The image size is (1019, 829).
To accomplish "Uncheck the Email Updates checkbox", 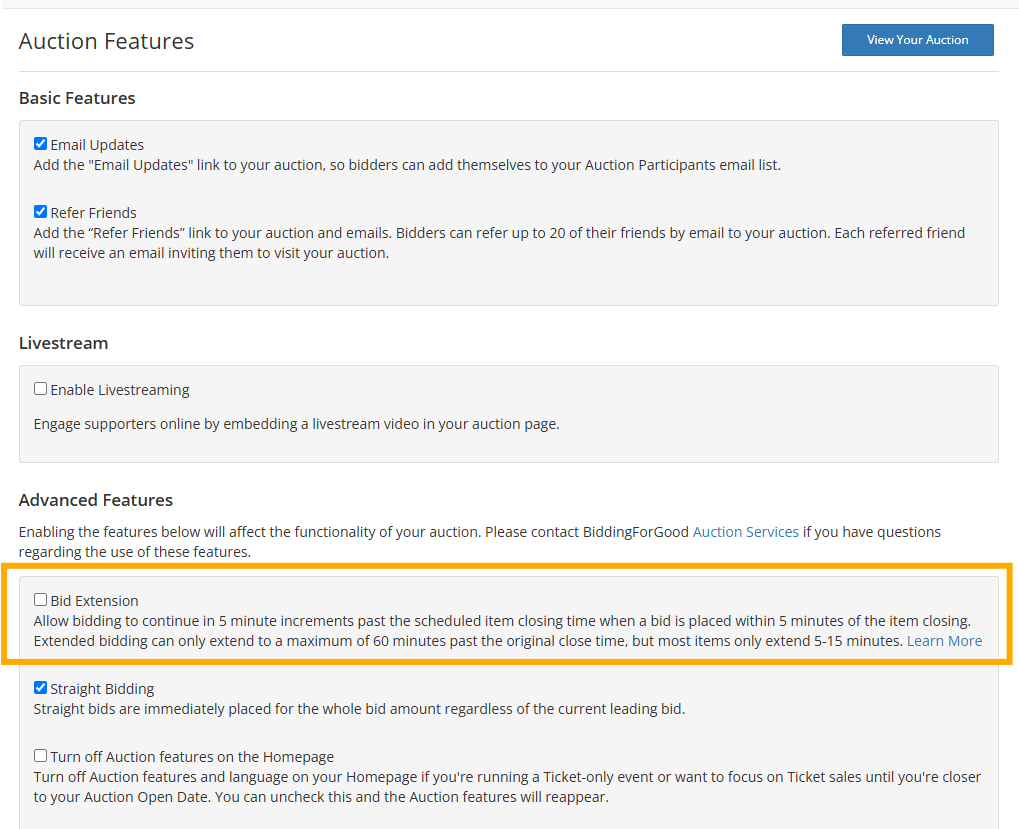I will coord(39,142).
